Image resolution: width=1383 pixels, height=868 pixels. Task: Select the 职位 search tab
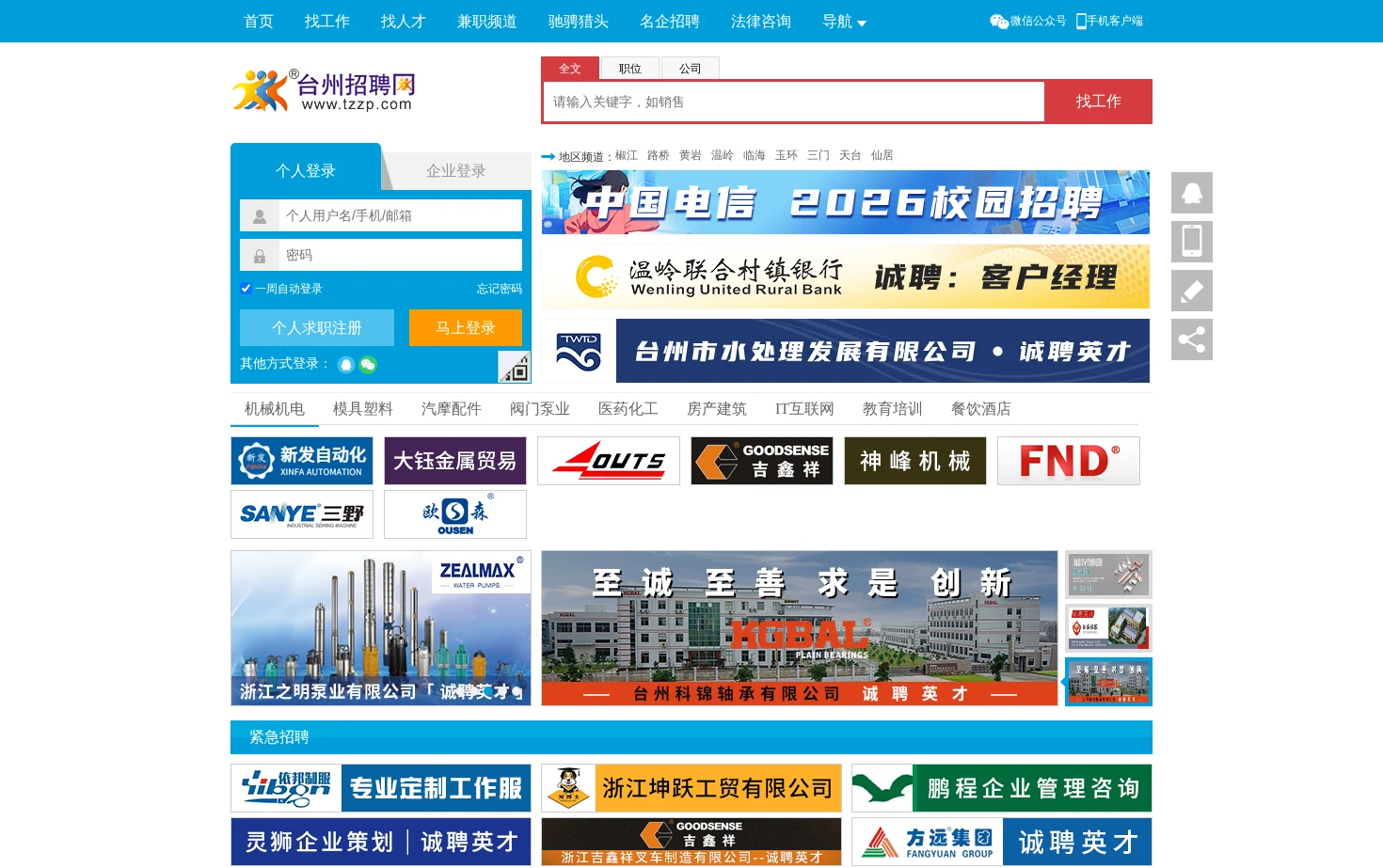pos(630,69)
